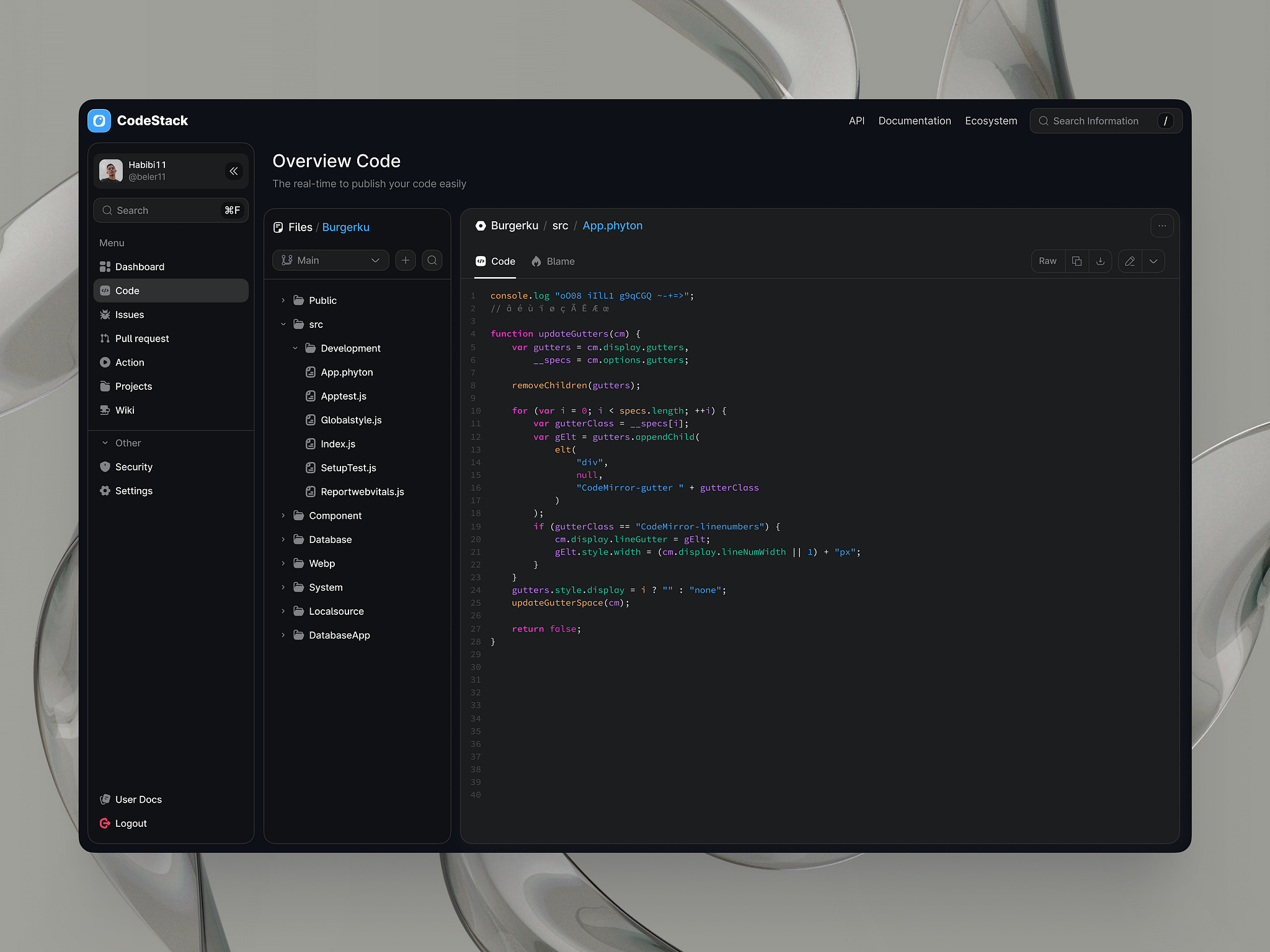Create a new file with the plus icon
Viewport: 1270px width, 952px height.
[x=406, y=260]
